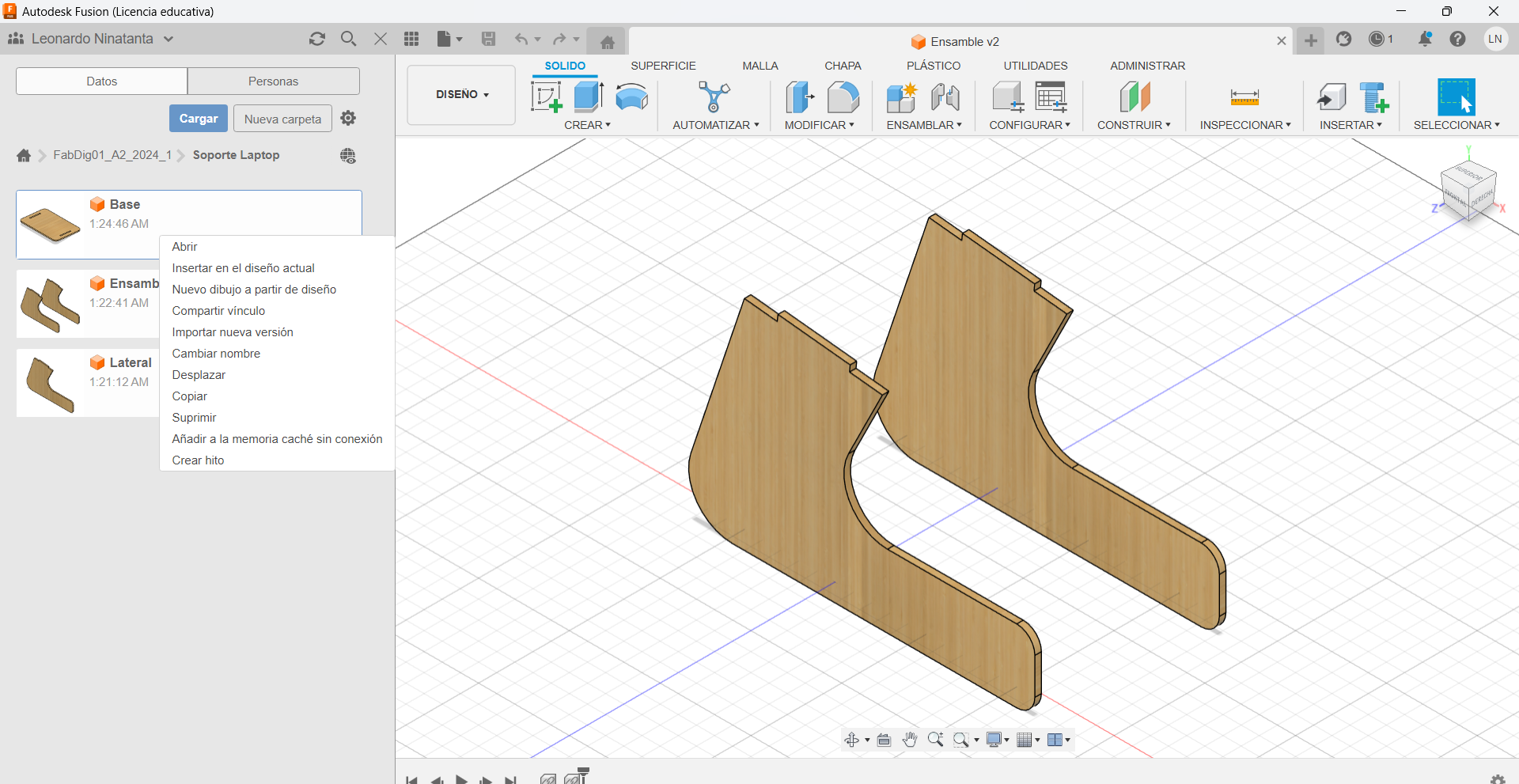Image resolution: width=1519 pixels, height=784 pixels.
Task: Select the Lateral design thumbnail
Action: pos(51,383)
